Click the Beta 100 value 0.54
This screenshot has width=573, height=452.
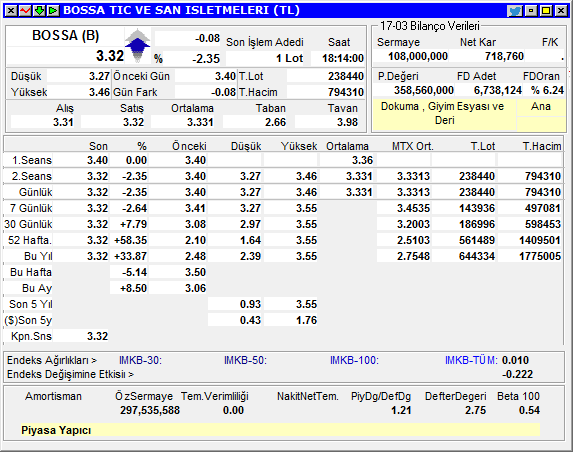tap(529, 410)
